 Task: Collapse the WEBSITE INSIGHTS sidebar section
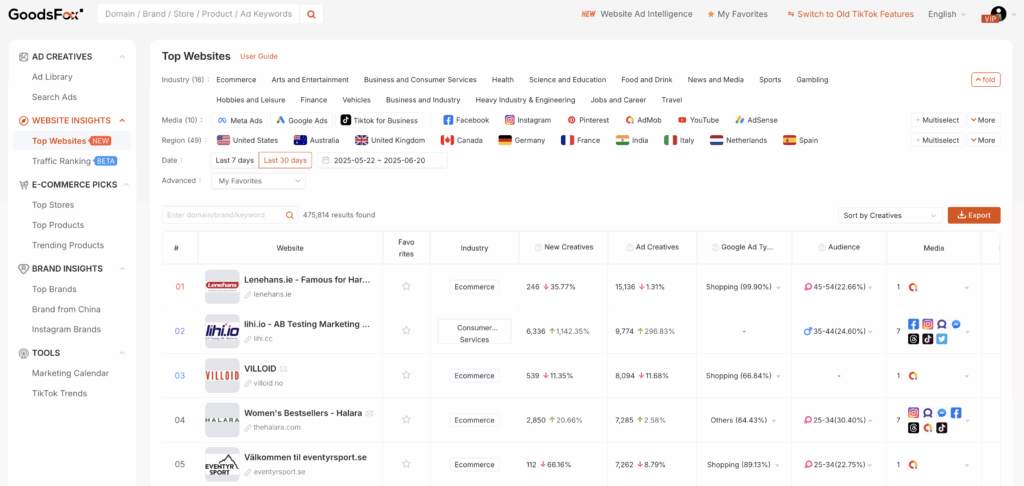pyautogui.click(x=122, y=120)
